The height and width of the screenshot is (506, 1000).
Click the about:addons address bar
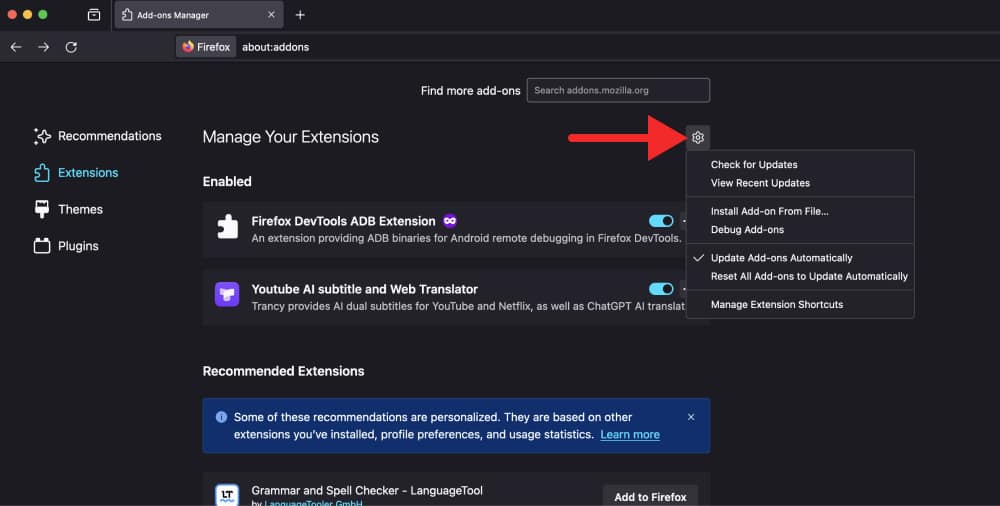tap(276, 47)
